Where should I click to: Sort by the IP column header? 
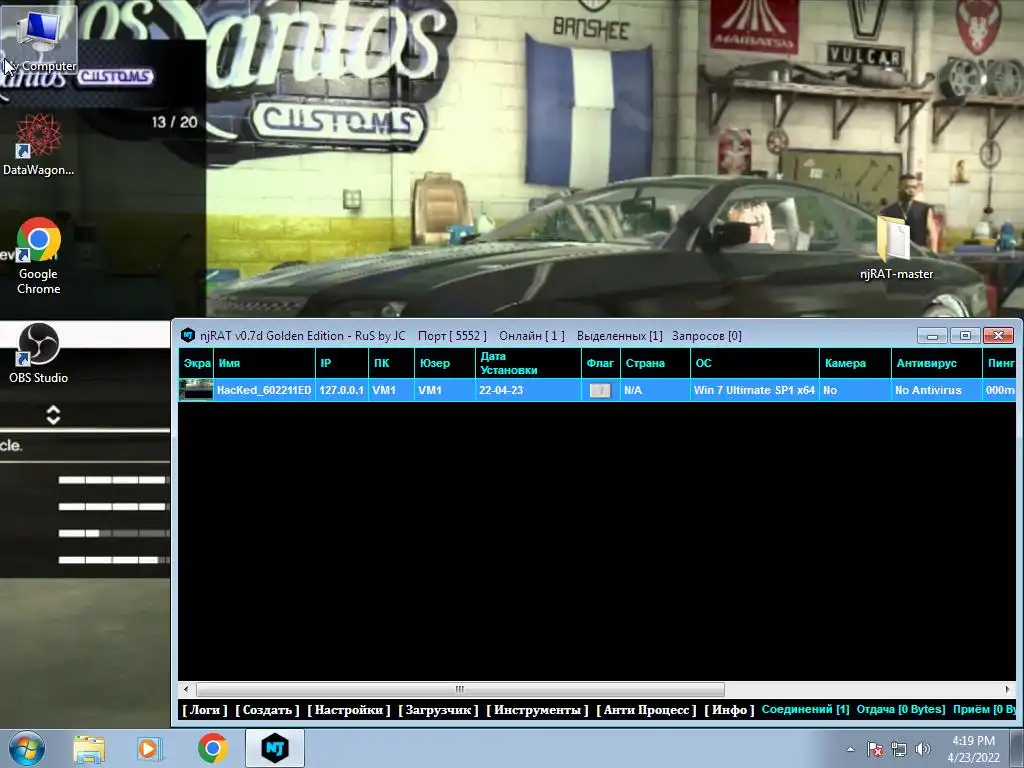[342, 363]
